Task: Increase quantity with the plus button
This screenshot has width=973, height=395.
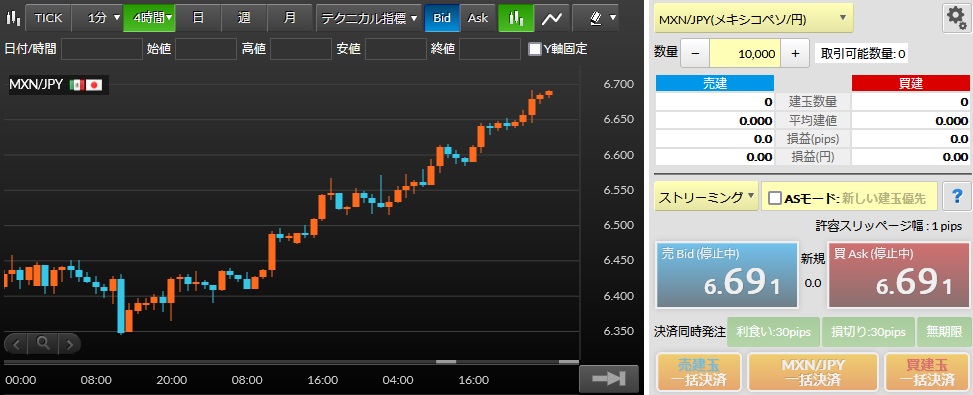Action: [796, 54]
